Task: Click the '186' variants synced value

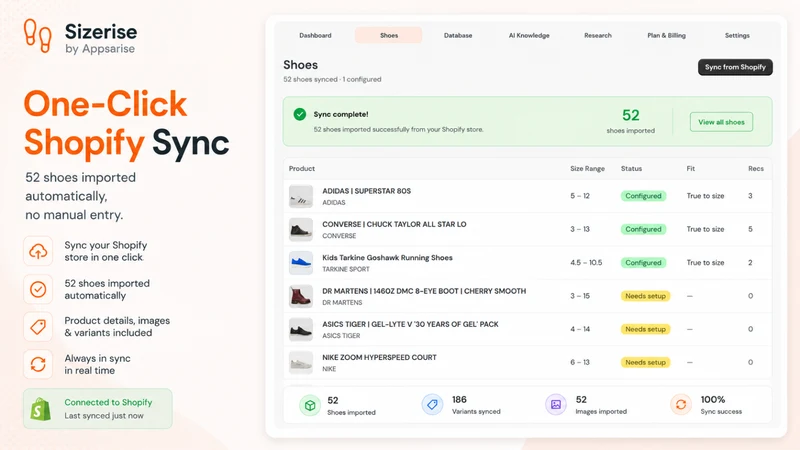Action: click(459, 399)
